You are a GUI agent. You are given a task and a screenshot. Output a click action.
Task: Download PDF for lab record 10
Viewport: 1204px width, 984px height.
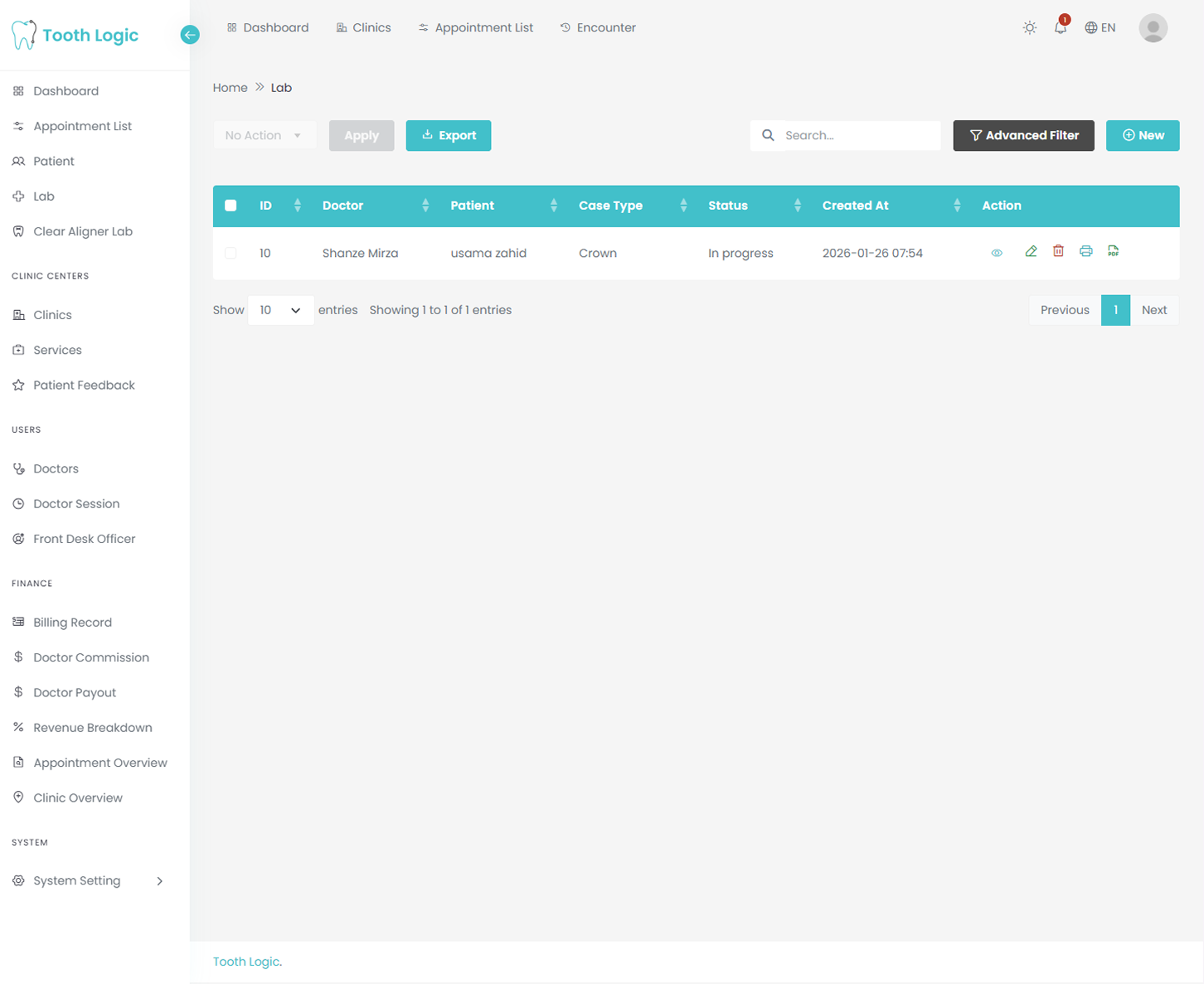[x=1113, y=251]
